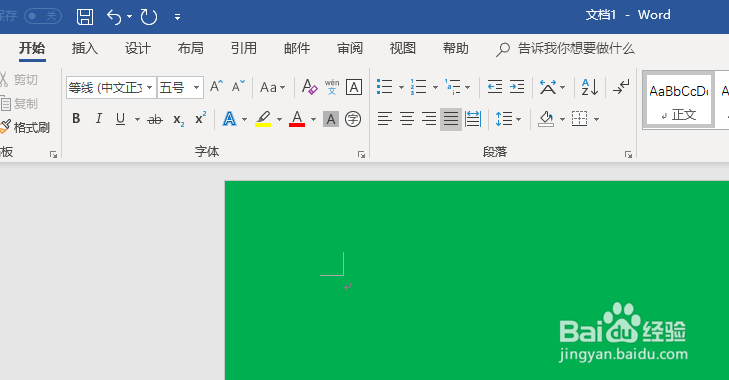The image size is (729, 380).
Task: Toggle Superscript formatting
Action: (200, 119)
